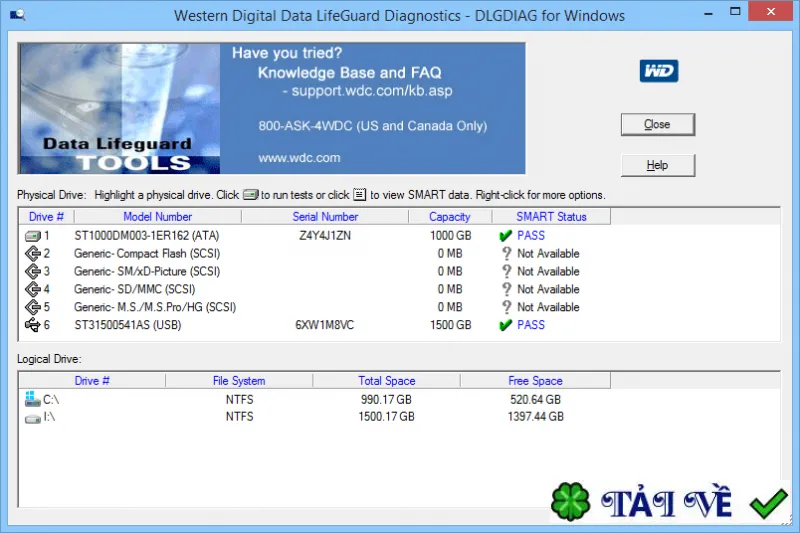Click the app icon in title bar
Viewport: 800px width, 533px height.
point(18,15)
